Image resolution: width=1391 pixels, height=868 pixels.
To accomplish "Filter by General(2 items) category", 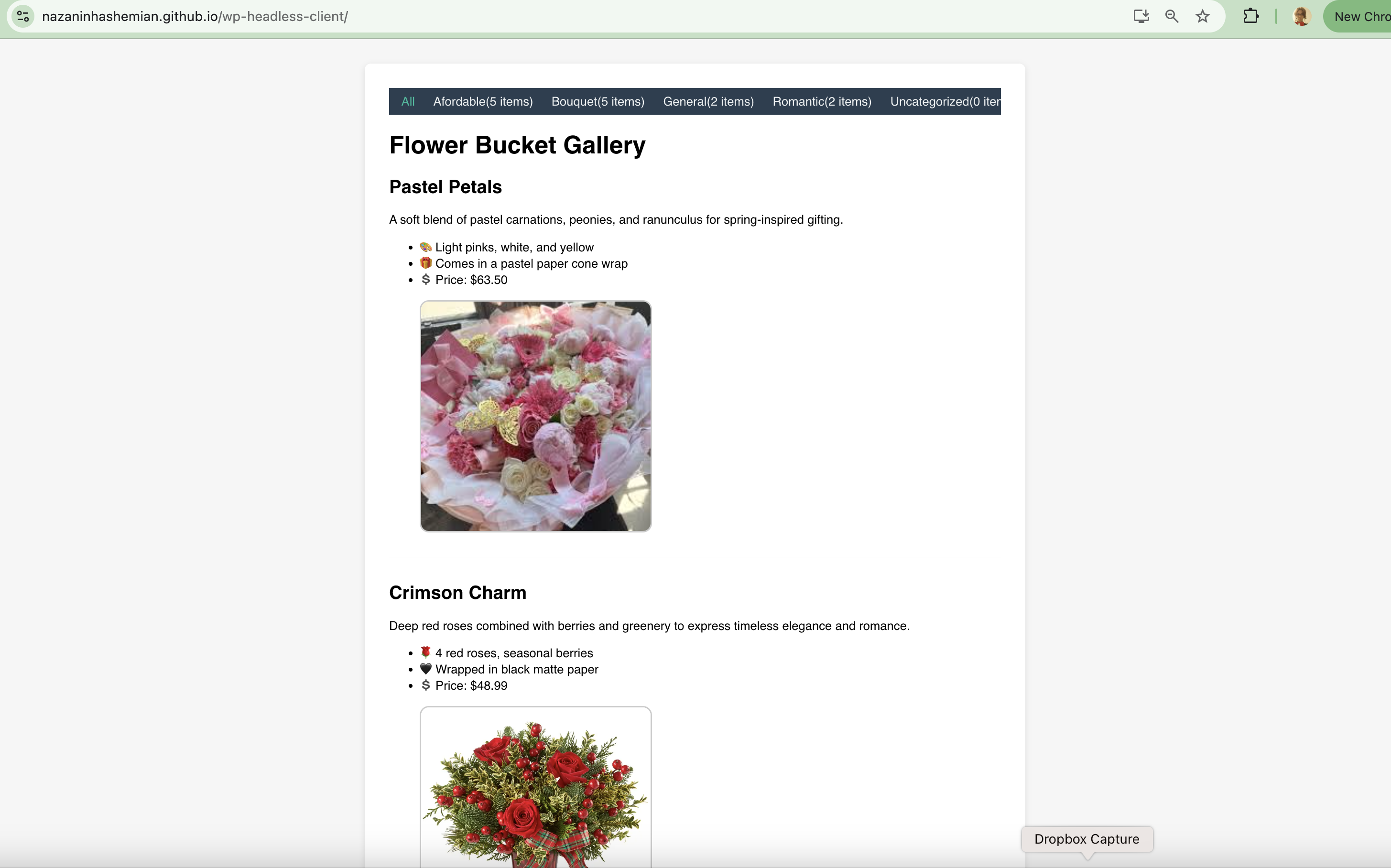I will [x=708, y=102].
